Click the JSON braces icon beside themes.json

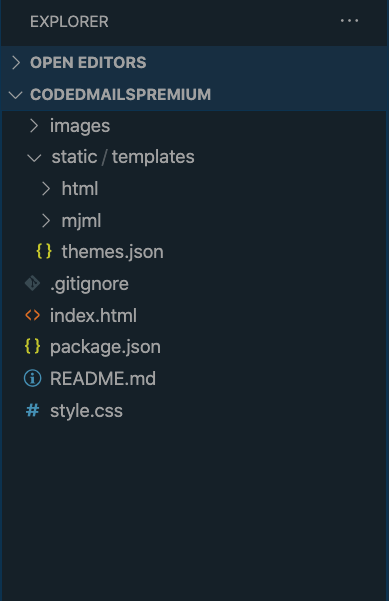tap(44, 251)
